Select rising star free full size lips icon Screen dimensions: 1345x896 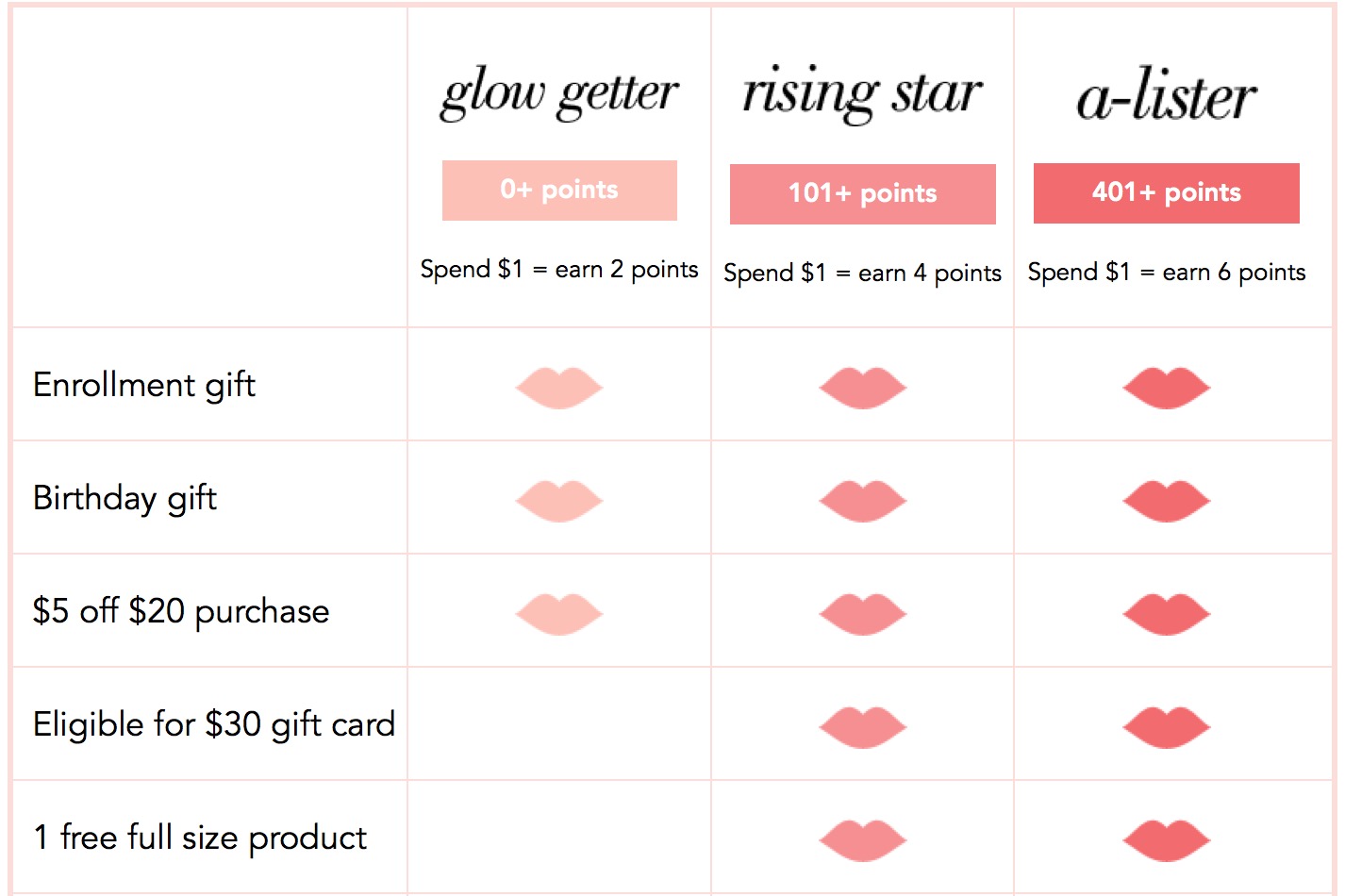863,839
